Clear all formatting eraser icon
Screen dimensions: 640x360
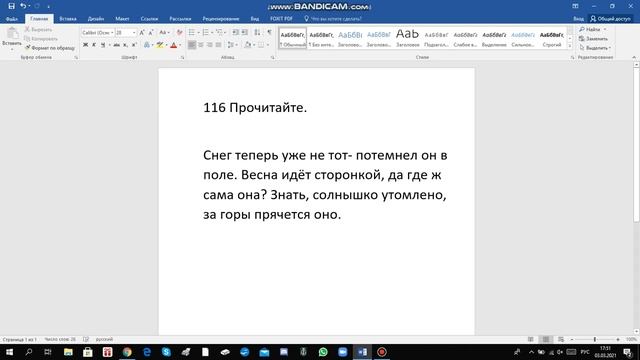coord(179,32)
